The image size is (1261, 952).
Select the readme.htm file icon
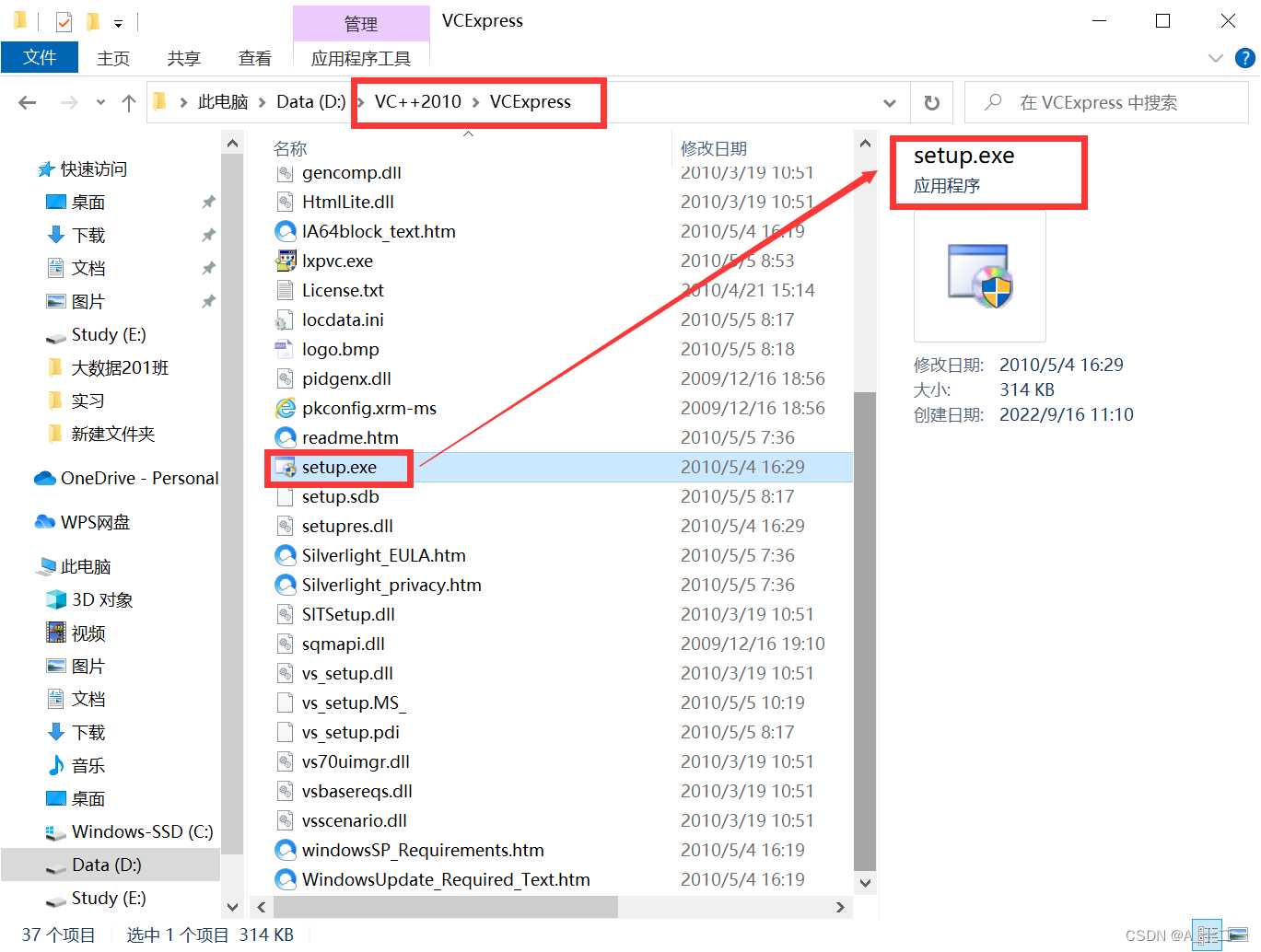tap(286, 437)
